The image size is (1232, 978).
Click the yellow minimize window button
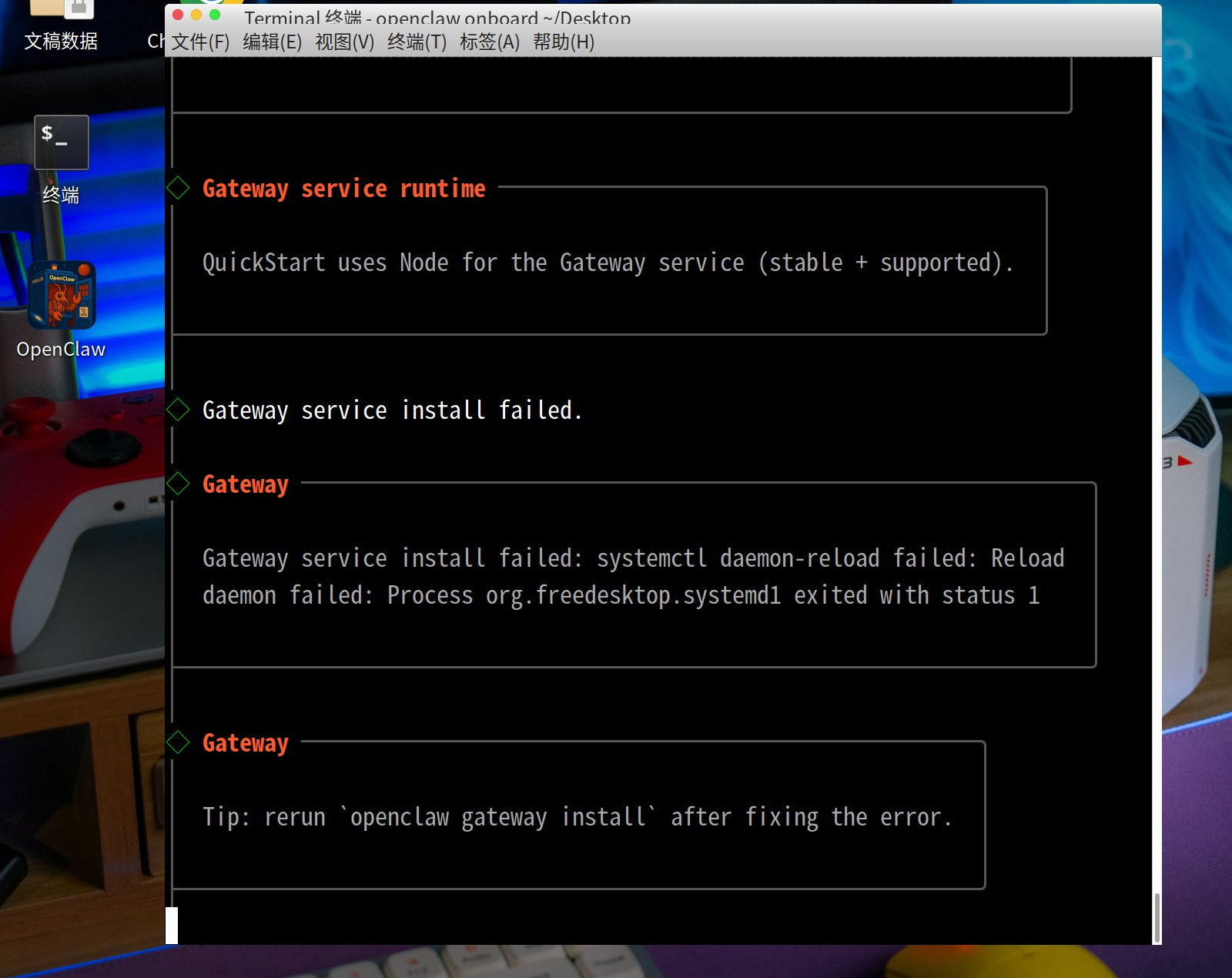pyautogui.click(x=196, y=15)
